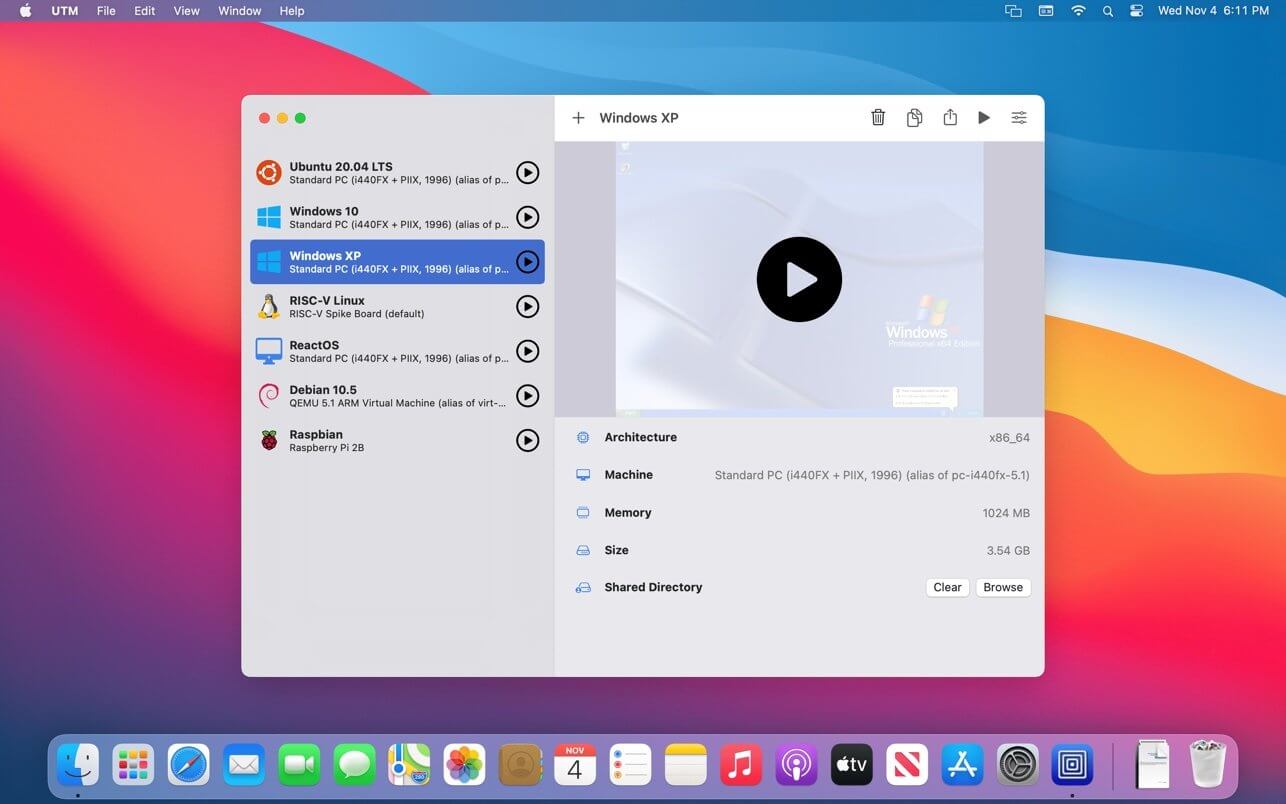Open the File menu
1286x804 pixels.
pos(106,11)
